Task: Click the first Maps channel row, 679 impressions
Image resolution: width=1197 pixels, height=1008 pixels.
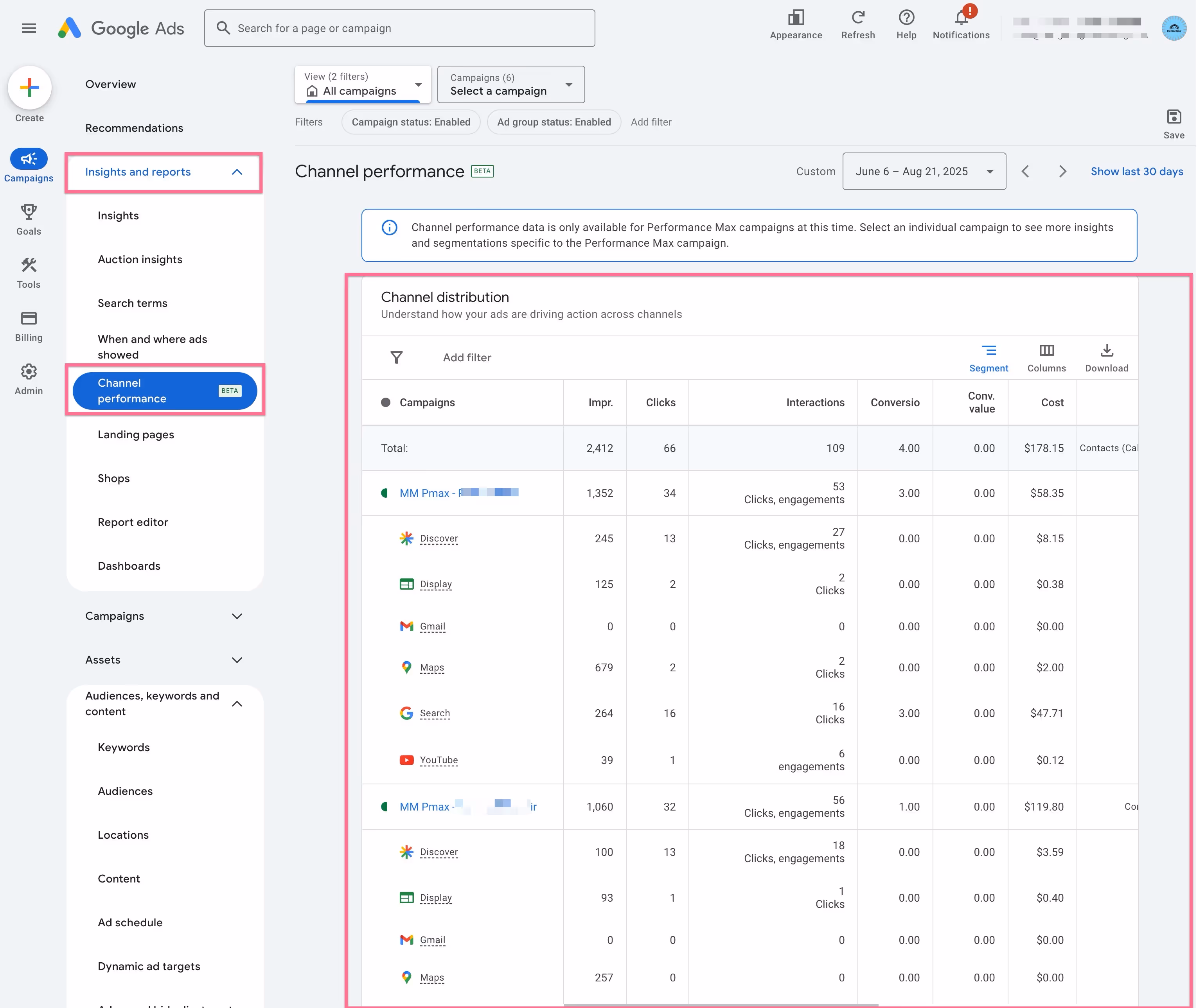Action: pos(749,667)
